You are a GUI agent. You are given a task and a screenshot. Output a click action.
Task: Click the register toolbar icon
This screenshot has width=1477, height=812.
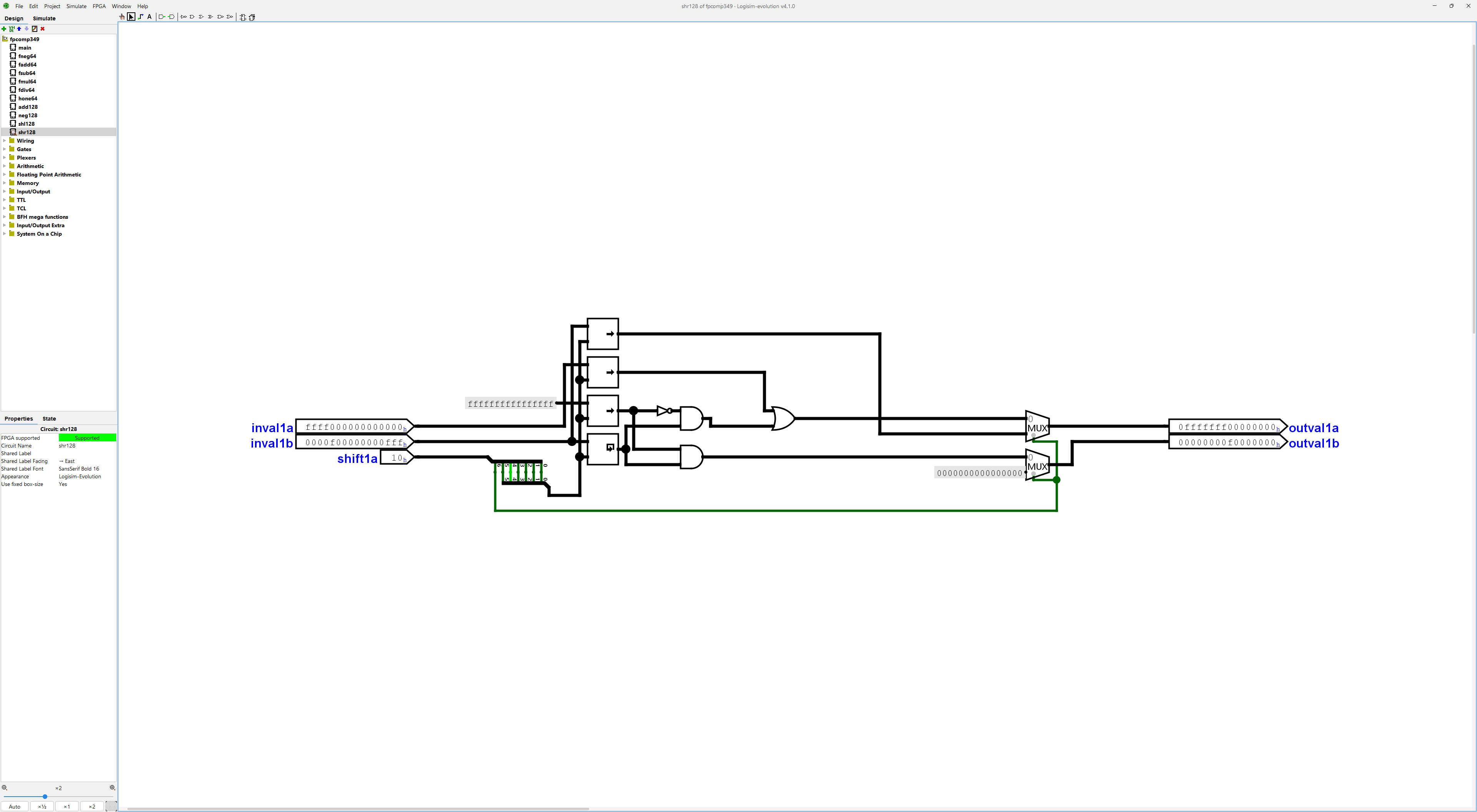252,17
